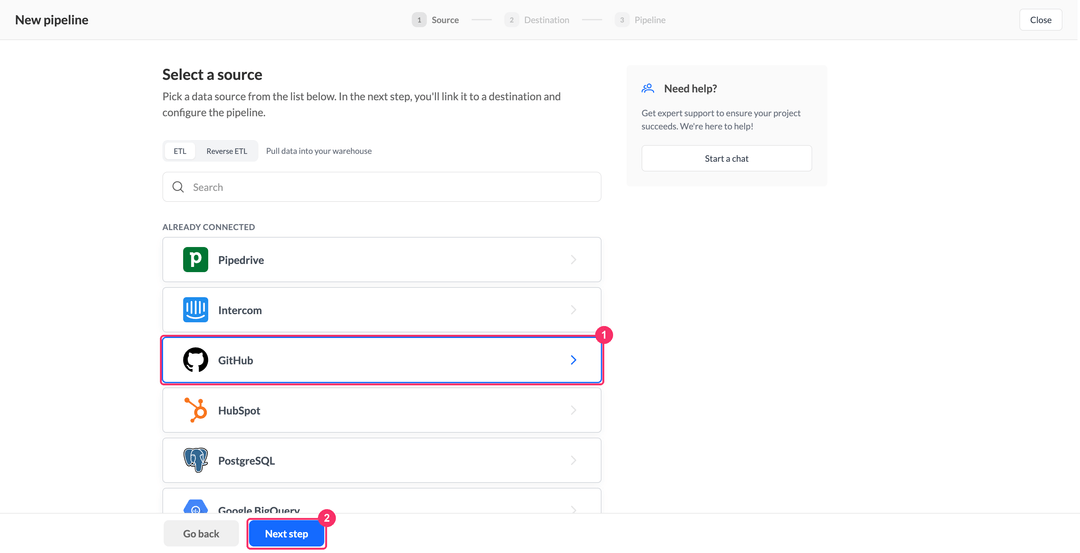Click the Need help? heading
The height and width of the screenshot is (553, 1080).
[690, 88]
